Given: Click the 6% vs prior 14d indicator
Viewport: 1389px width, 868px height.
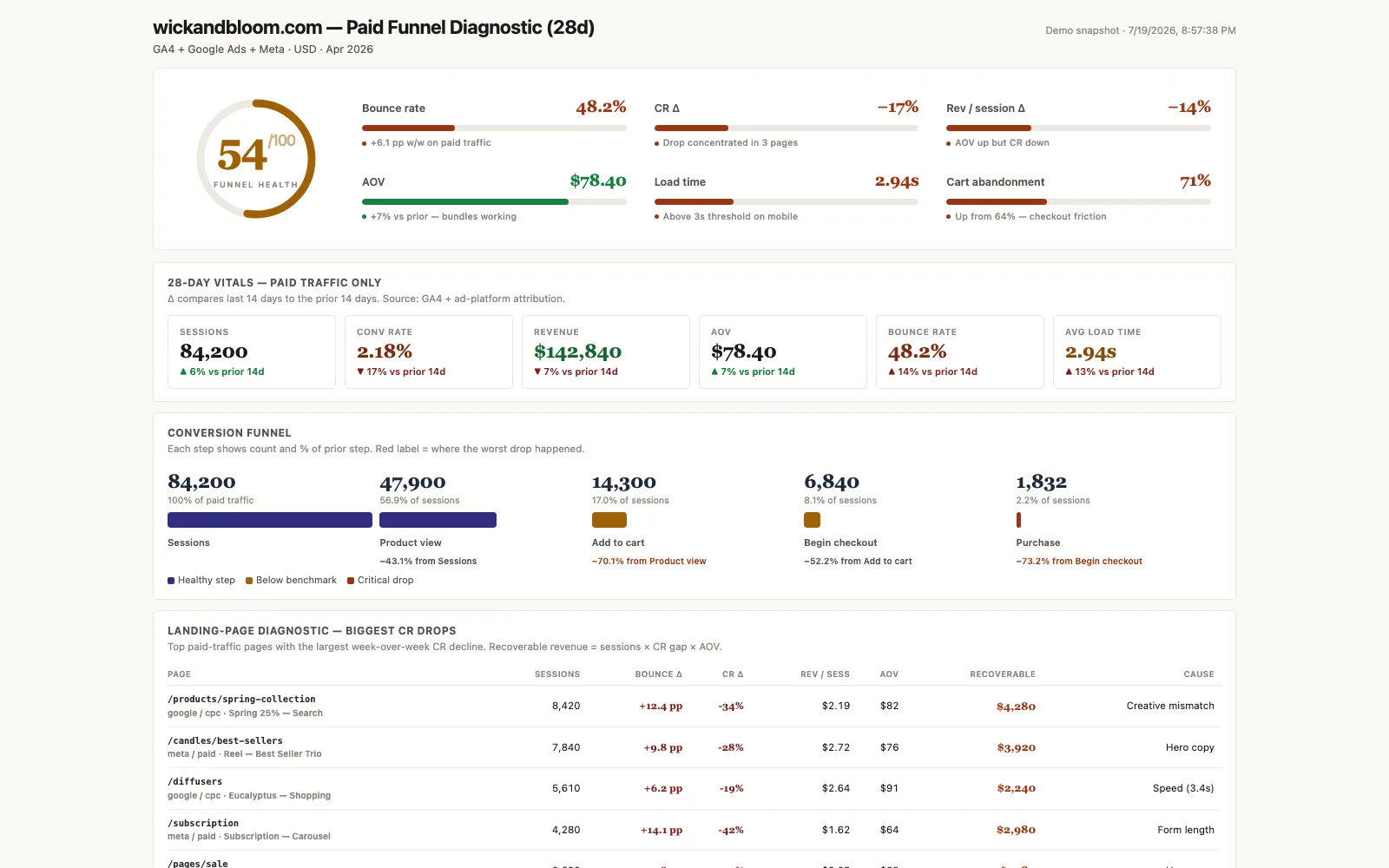Looking at the screenshot, I should 222,372.
